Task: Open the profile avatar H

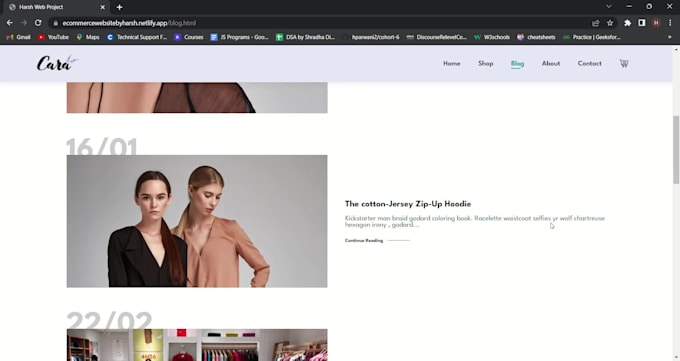Action: (x=656, y=23)
